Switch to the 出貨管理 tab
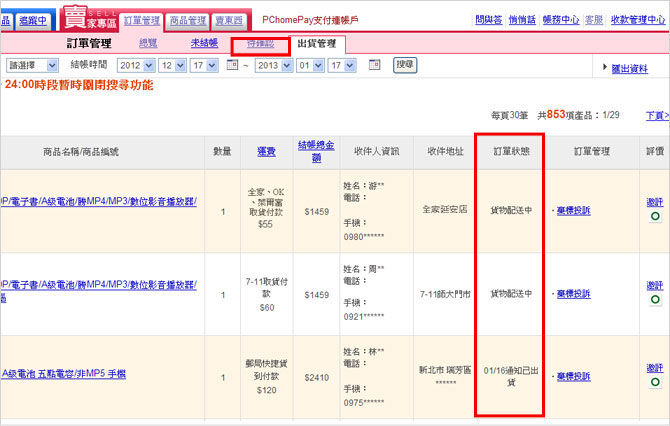 [317, 44]
